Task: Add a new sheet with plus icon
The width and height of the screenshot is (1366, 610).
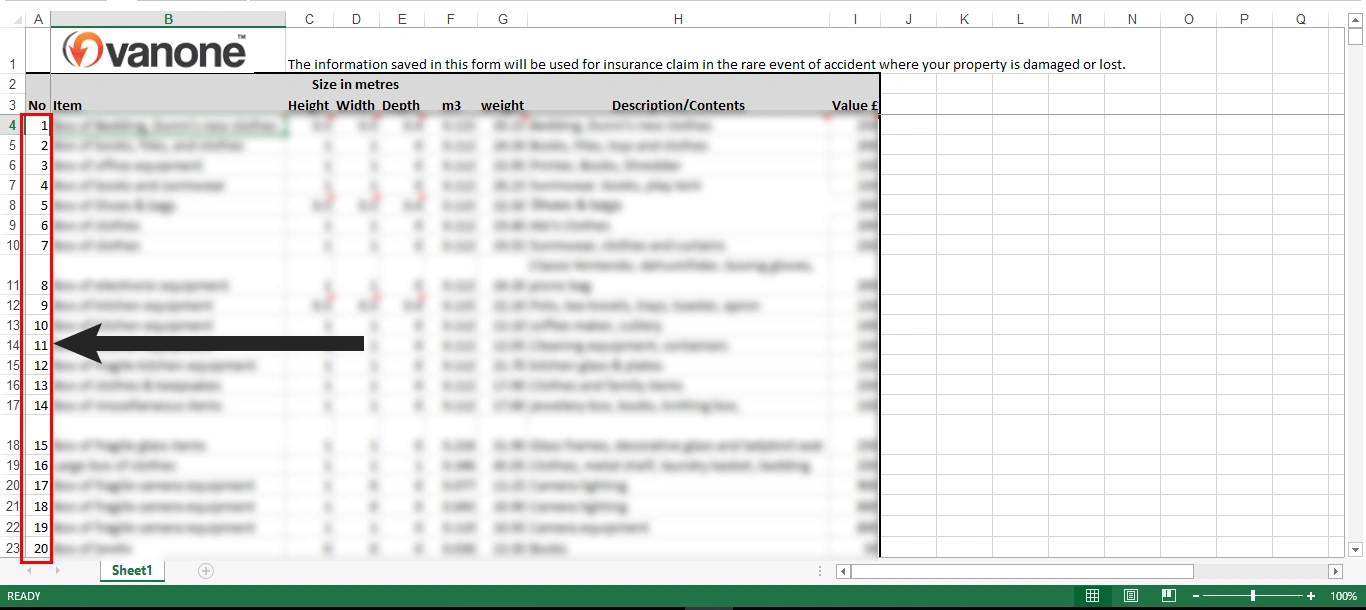Action: (206, 571)
